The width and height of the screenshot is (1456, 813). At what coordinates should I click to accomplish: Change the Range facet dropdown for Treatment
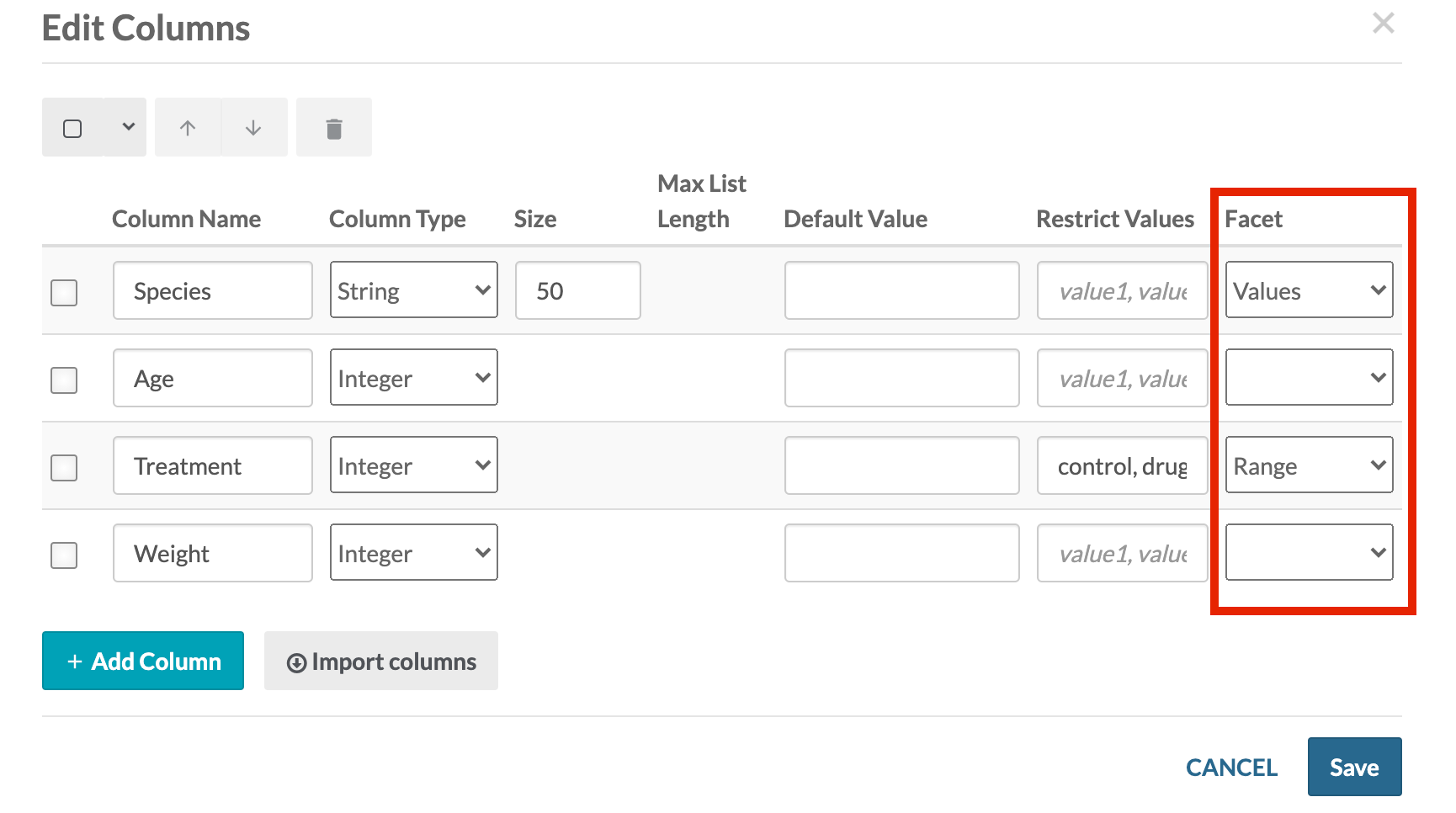point(1308,465)
